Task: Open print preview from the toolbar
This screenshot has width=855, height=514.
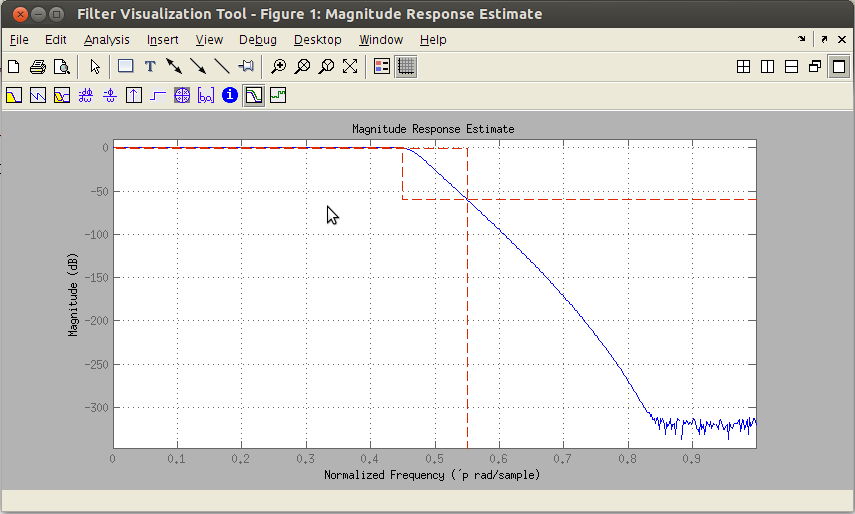Action: [x=62, y=66]
